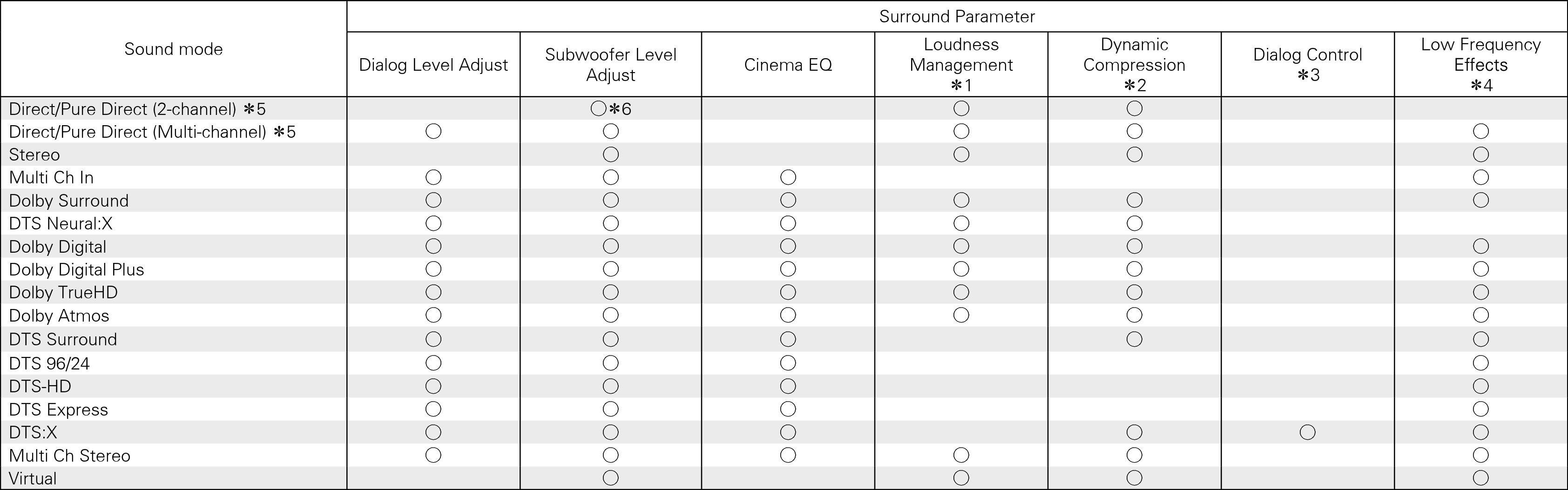Click Cinema EQ circle for Dolby TrueHD
1568x490 pixels.
(788, 292)
